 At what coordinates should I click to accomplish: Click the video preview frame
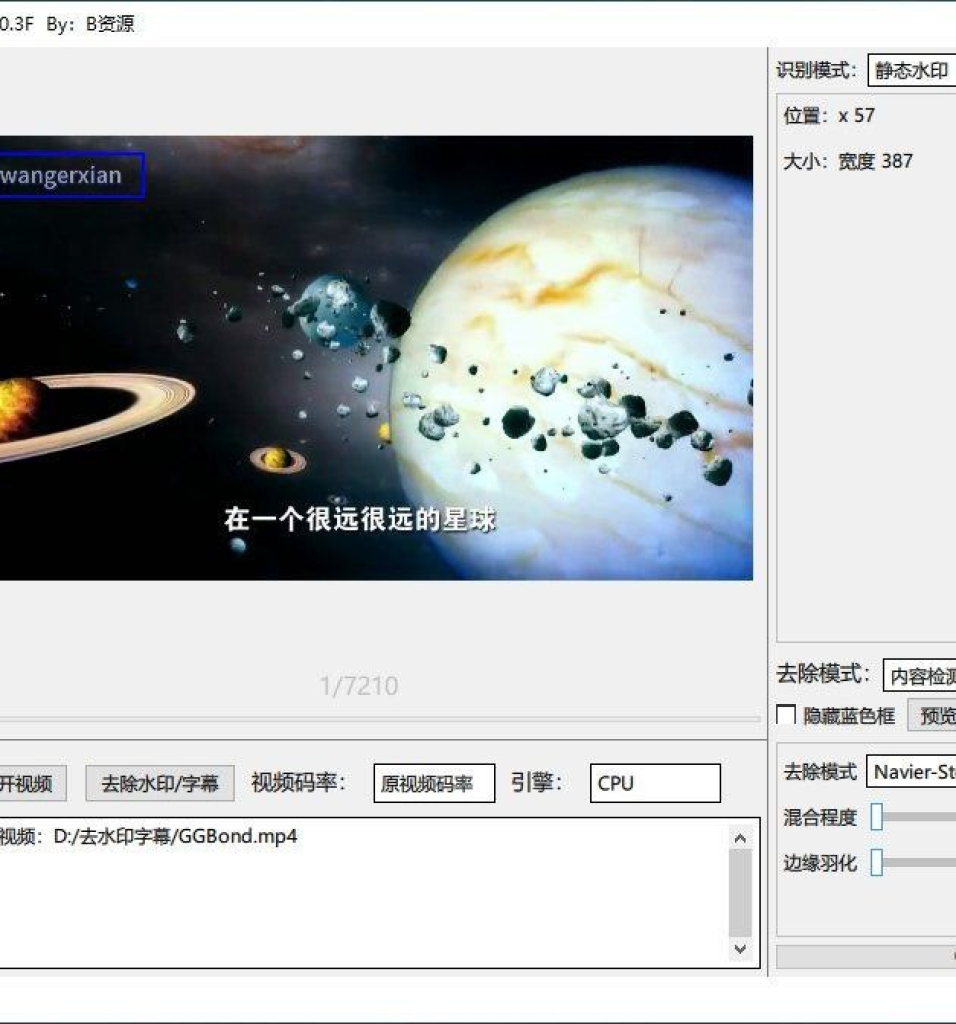tap(376, 358)
